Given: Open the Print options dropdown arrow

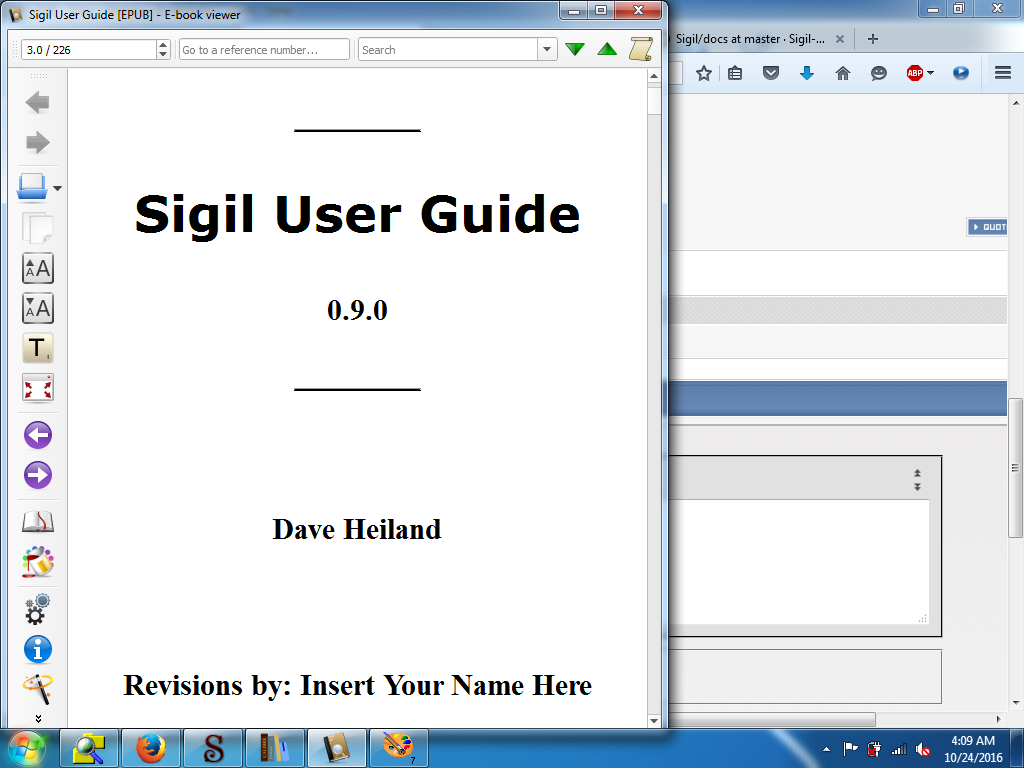Looking at the screenshot, I should [57, 188].
